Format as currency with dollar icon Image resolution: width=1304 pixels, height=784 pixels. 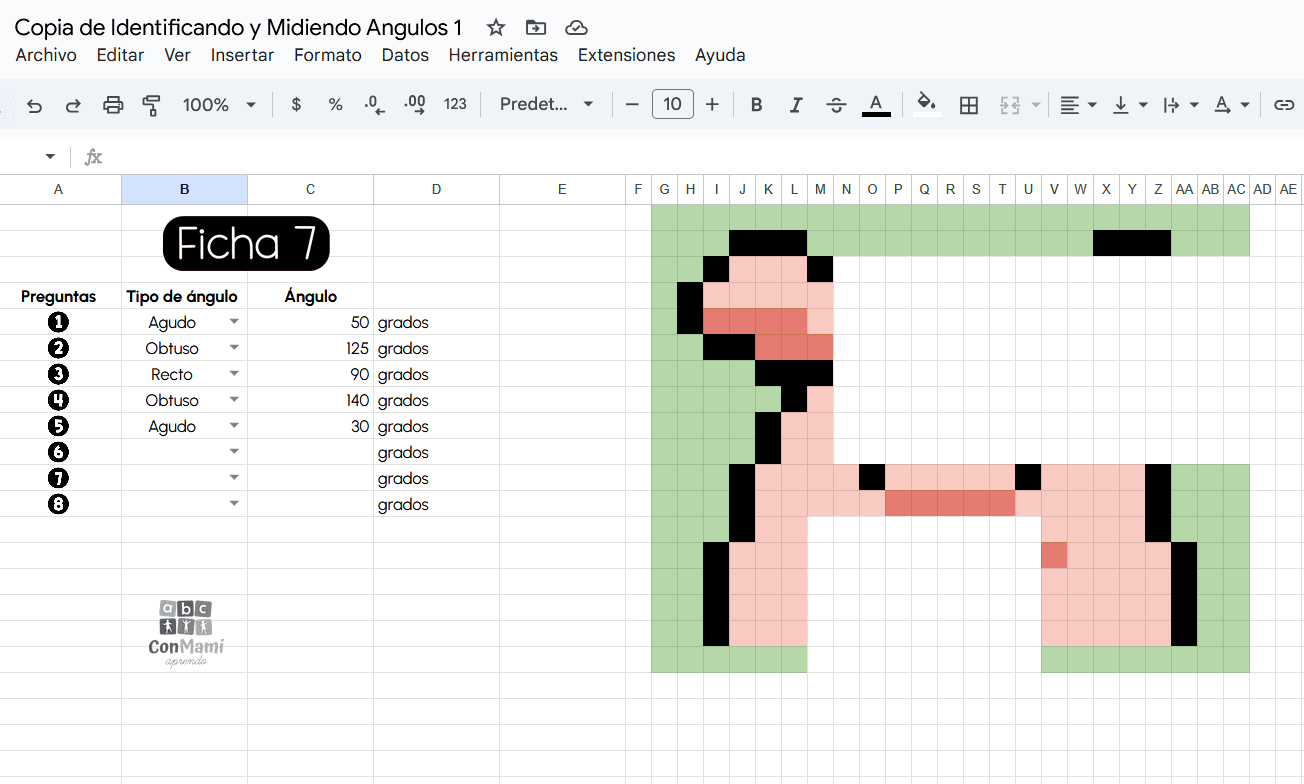click(x=296, y=105)
